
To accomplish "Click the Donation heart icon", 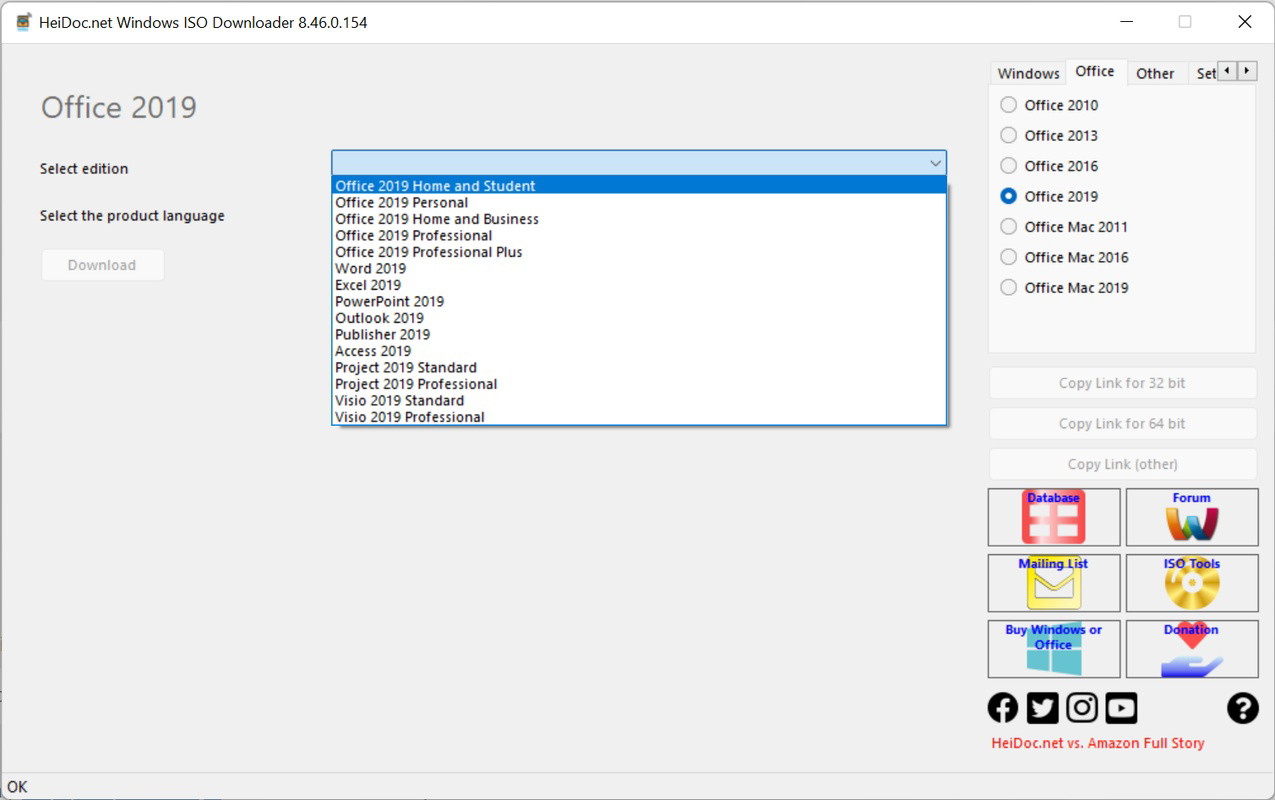I will coord(1192,649).
